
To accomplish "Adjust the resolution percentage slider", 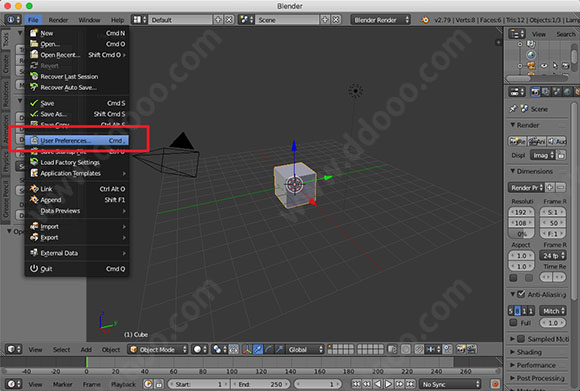I will click(x=522, y=234).
